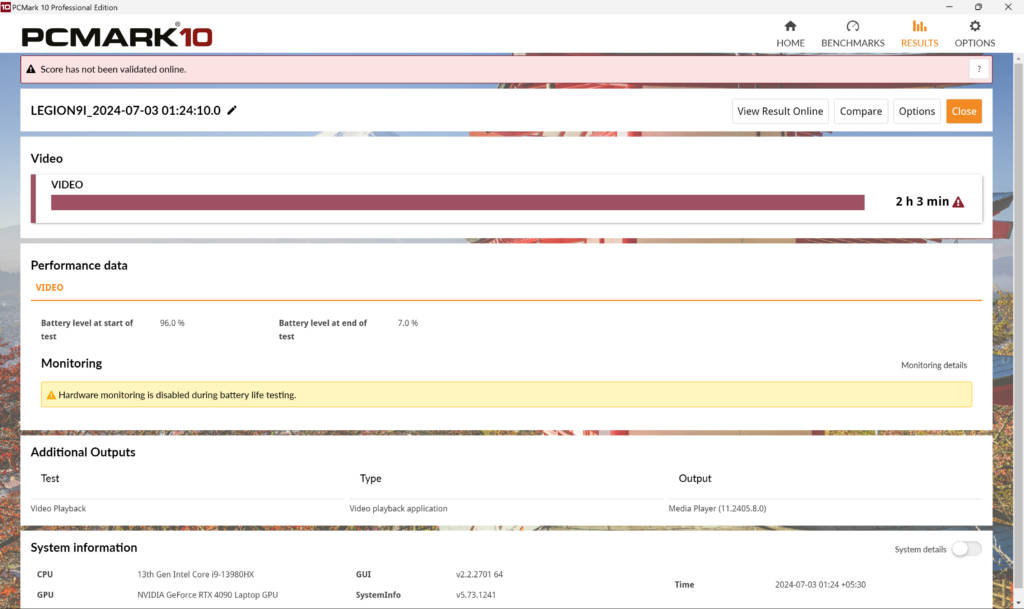Click View Result Online button
Image resolution: width=1024 pixels, height=609 pixels.
780,111
